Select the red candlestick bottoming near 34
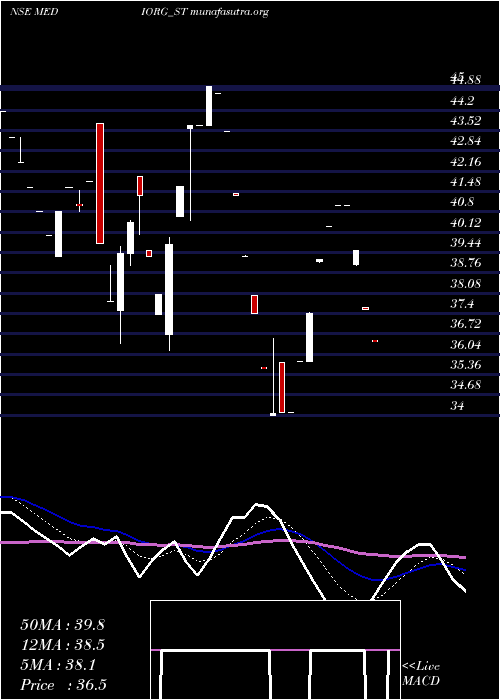The width and height of the screenshot is (500, 700). coord(282,387)
